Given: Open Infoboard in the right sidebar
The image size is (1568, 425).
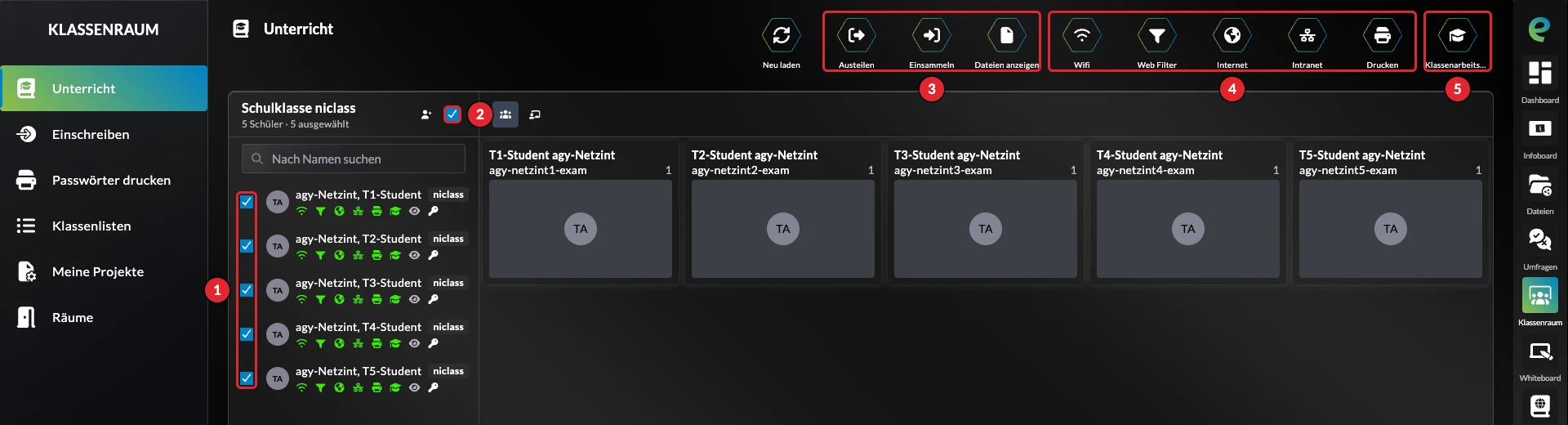Looking at the screenshot, I should tap(1539, 136).
